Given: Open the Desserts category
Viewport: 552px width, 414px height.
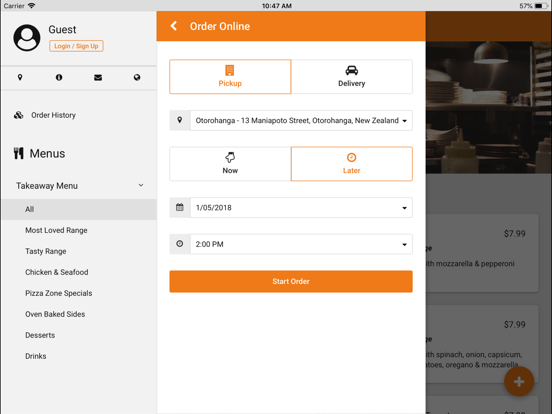Looking at the screenshot, I should (x=40, y=335).
